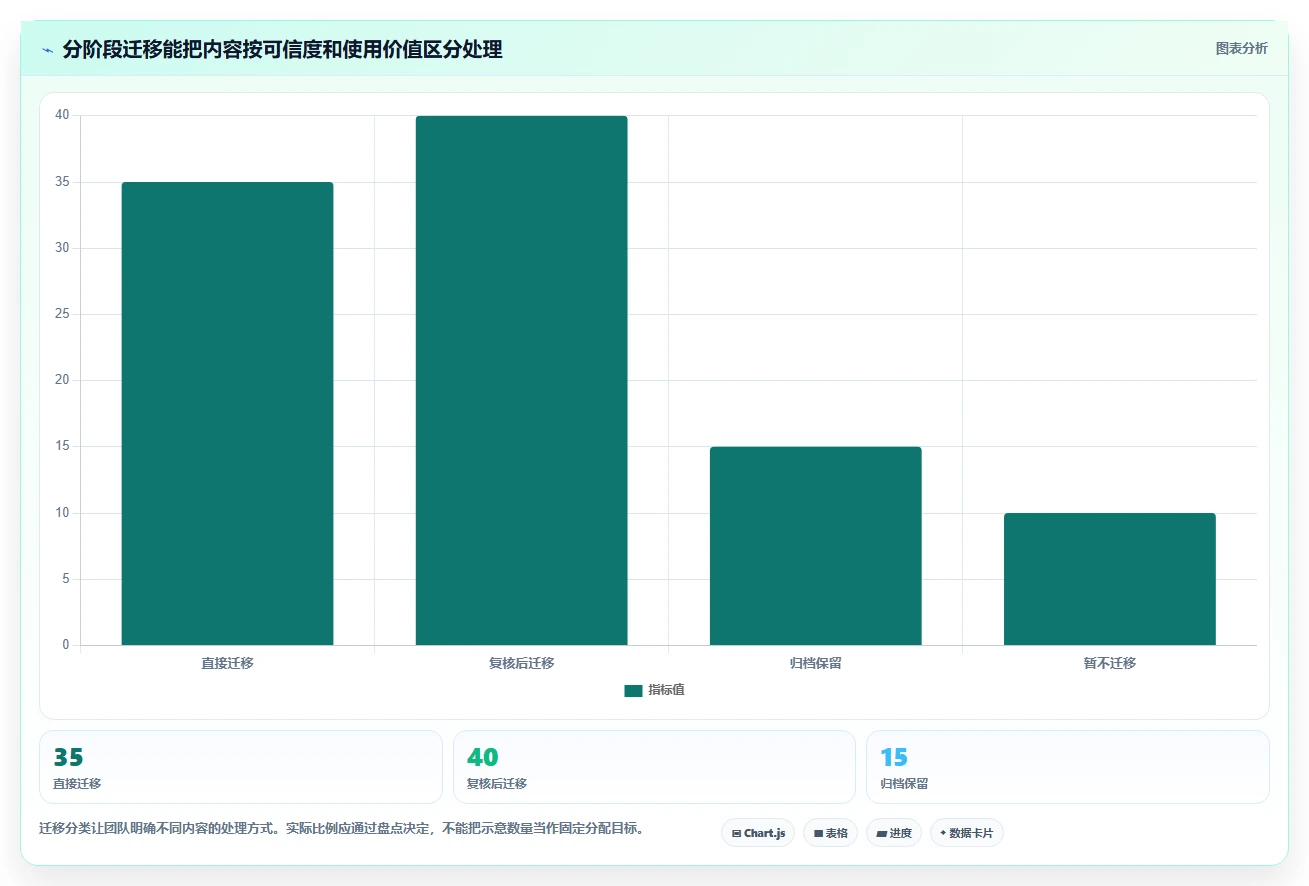Click the 数据卡片 pill tag

966,833
